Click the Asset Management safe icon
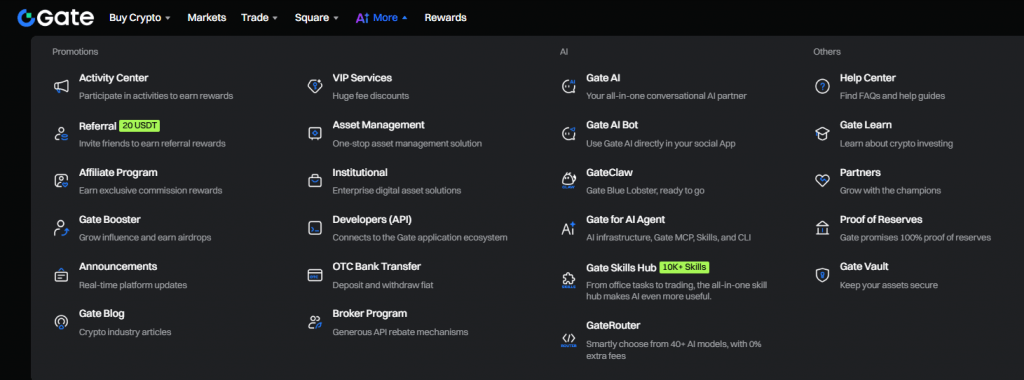Image resolution: width=1024 pixels, height=380 pixels. [315, 134]
